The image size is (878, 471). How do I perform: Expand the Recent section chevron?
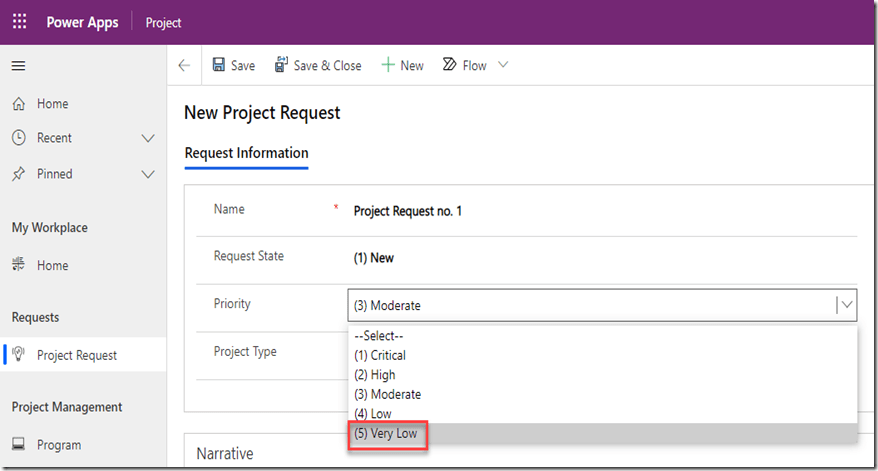148,138
